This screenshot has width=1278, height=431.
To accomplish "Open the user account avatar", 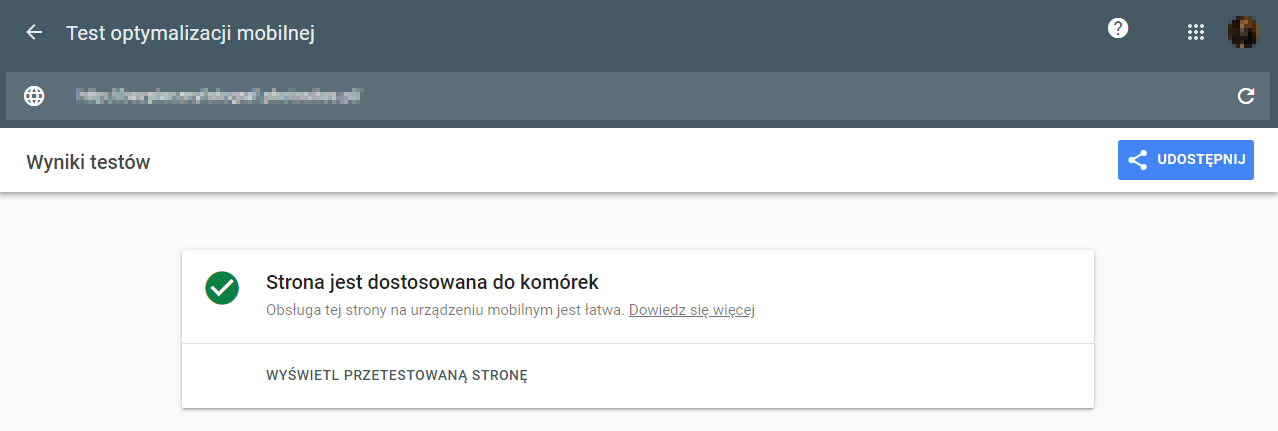I will pos(1244,32).
